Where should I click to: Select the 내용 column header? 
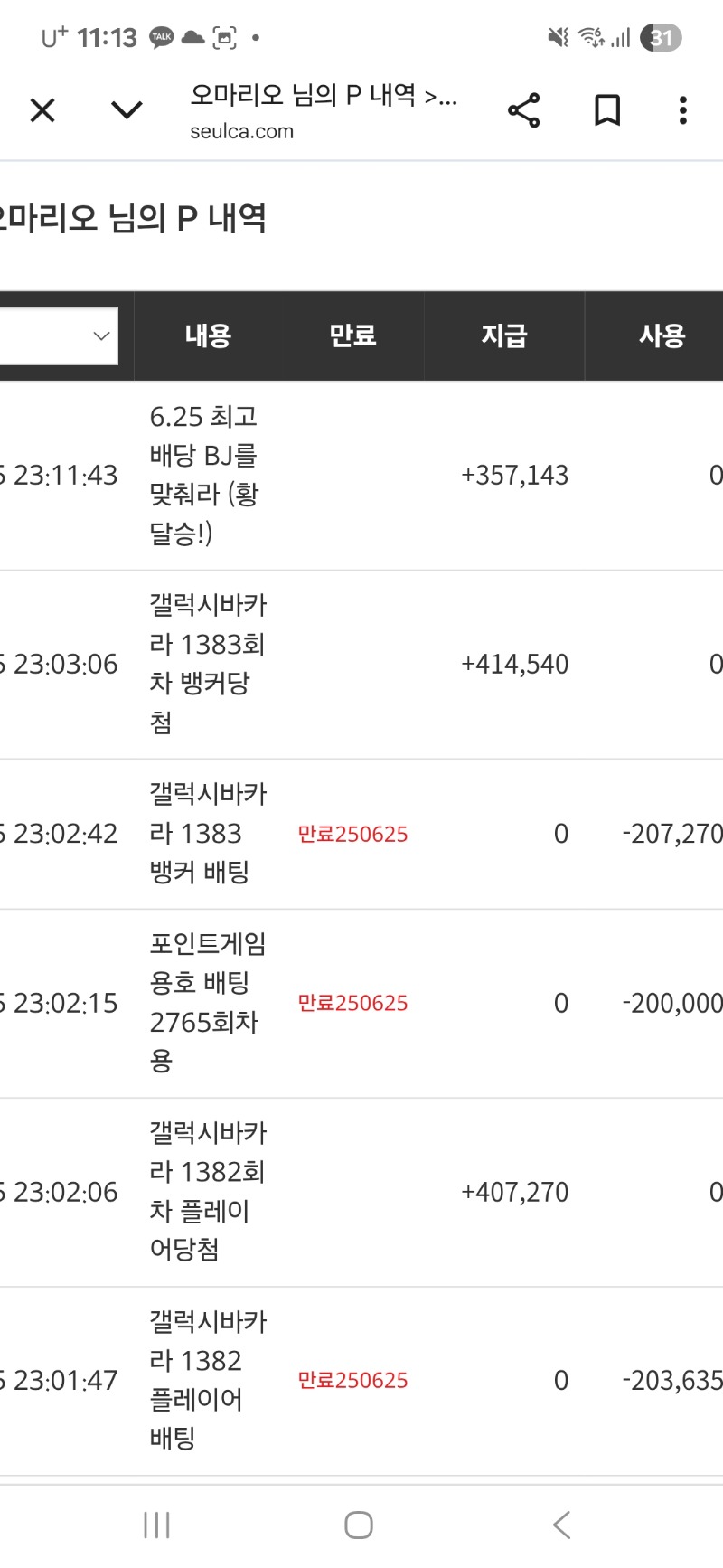pyautogui.click(x=208, y=336)
